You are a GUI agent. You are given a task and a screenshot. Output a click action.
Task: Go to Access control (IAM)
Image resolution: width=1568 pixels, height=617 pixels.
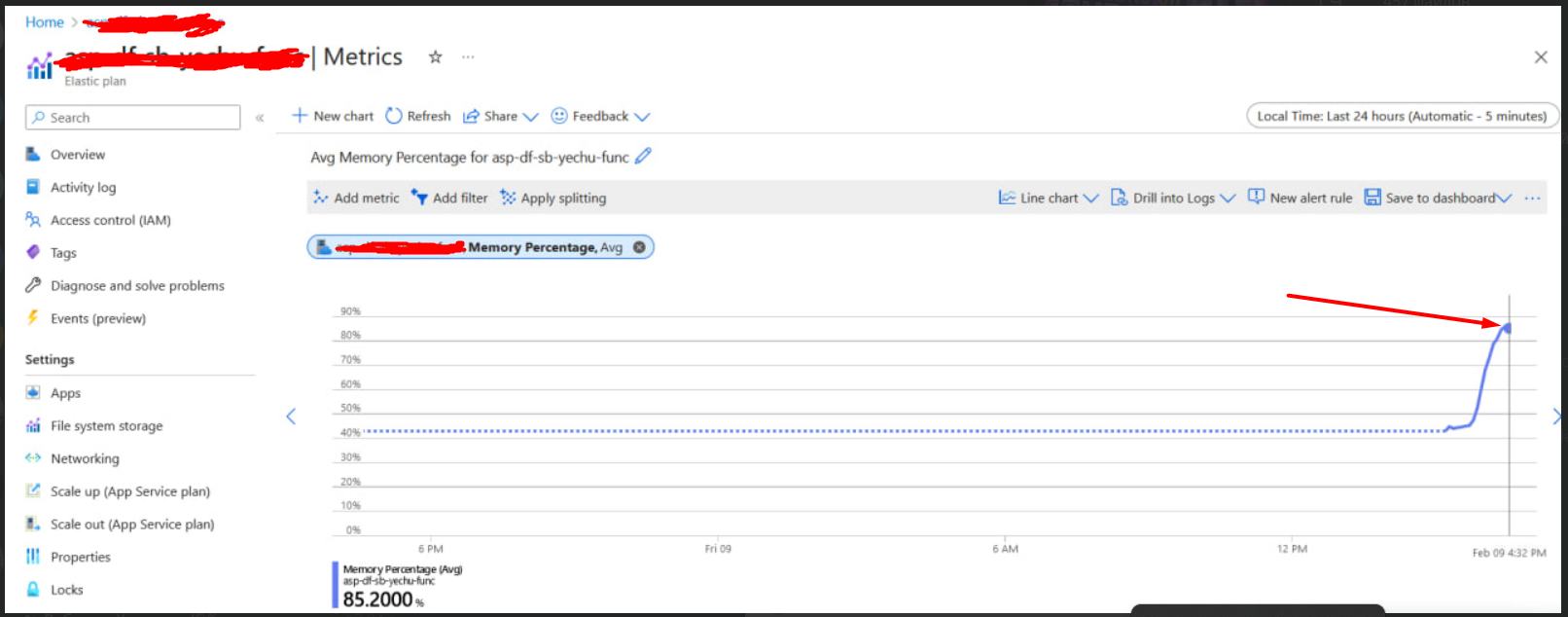110,221
